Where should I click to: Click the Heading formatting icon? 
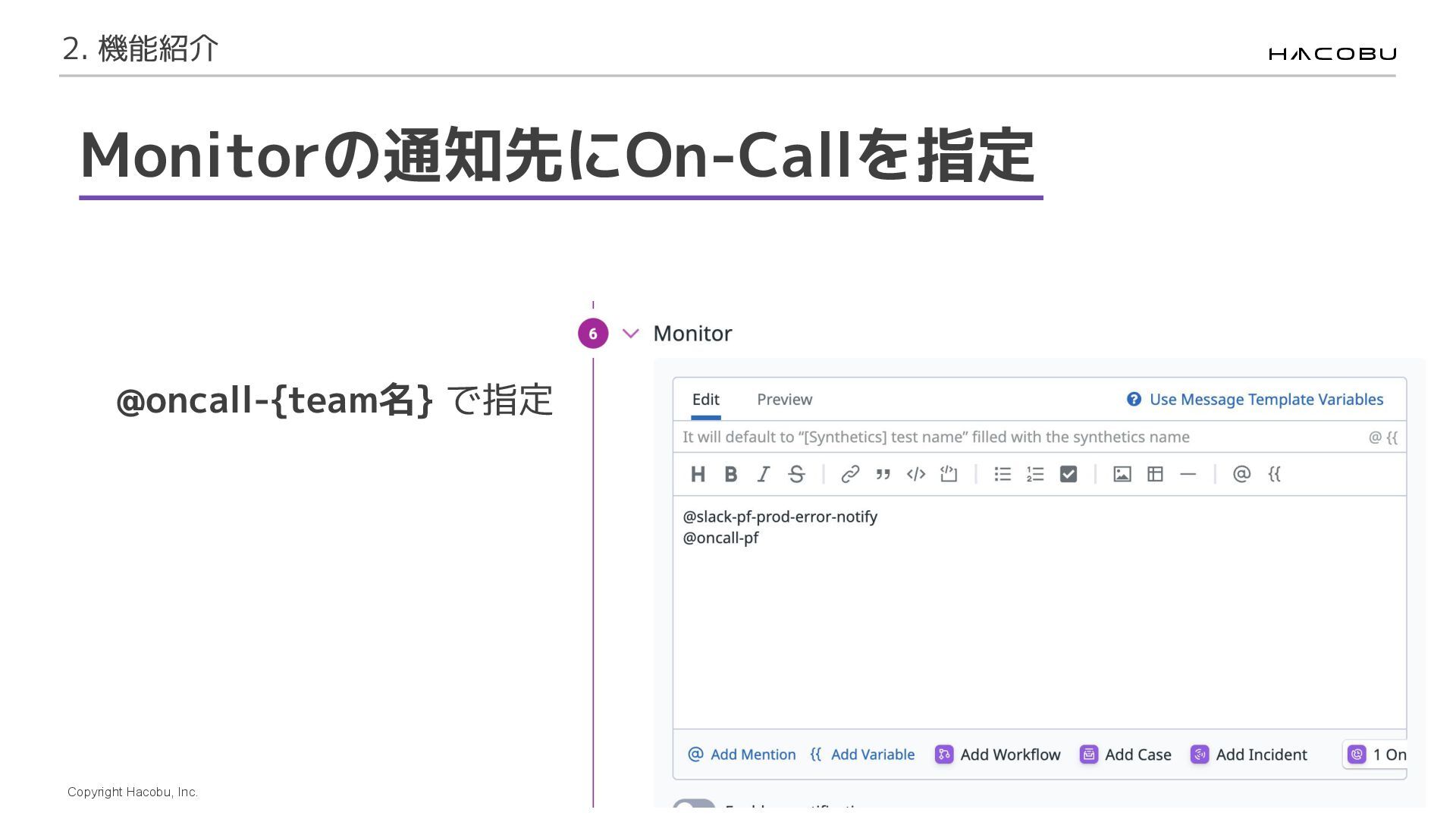698,475
